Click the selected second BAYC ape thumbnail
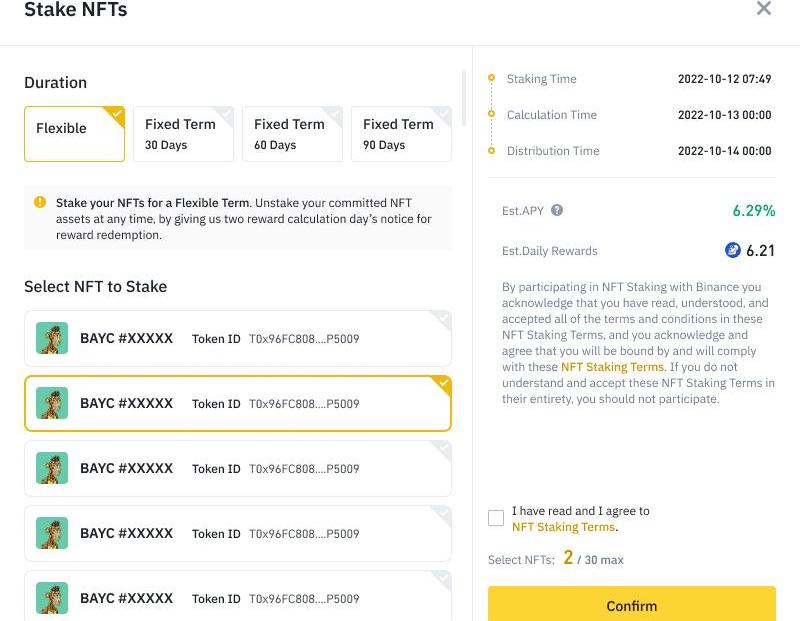800x621 pixels. coord(52,403)
